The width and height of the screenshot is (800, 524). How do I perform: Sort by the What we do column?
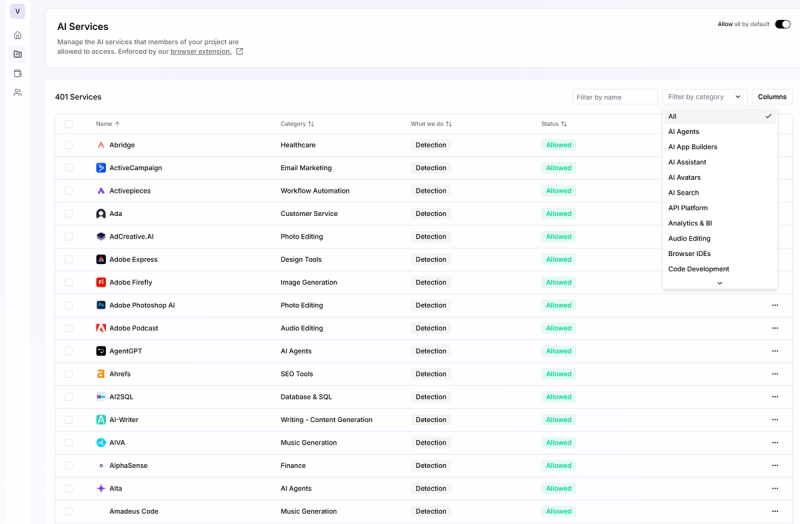point(431,124)
